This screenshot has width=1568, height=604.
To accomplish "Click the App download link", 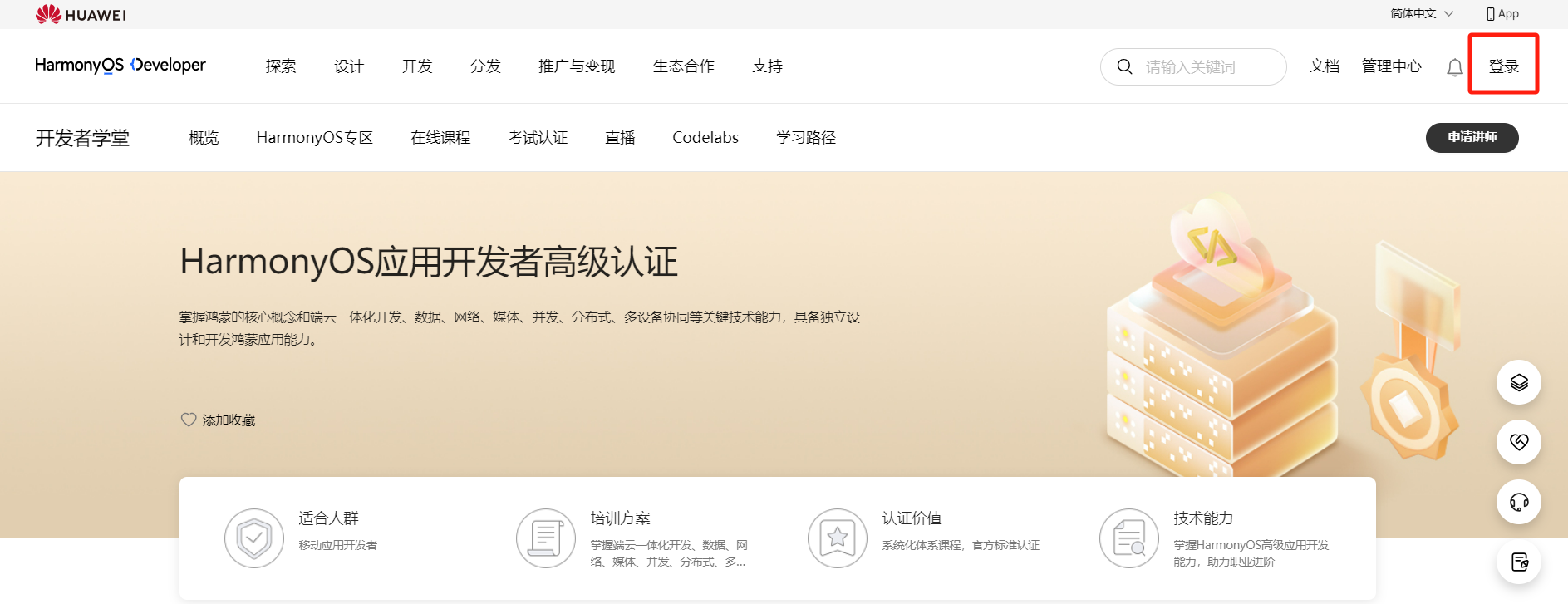I will (1502, 14).
